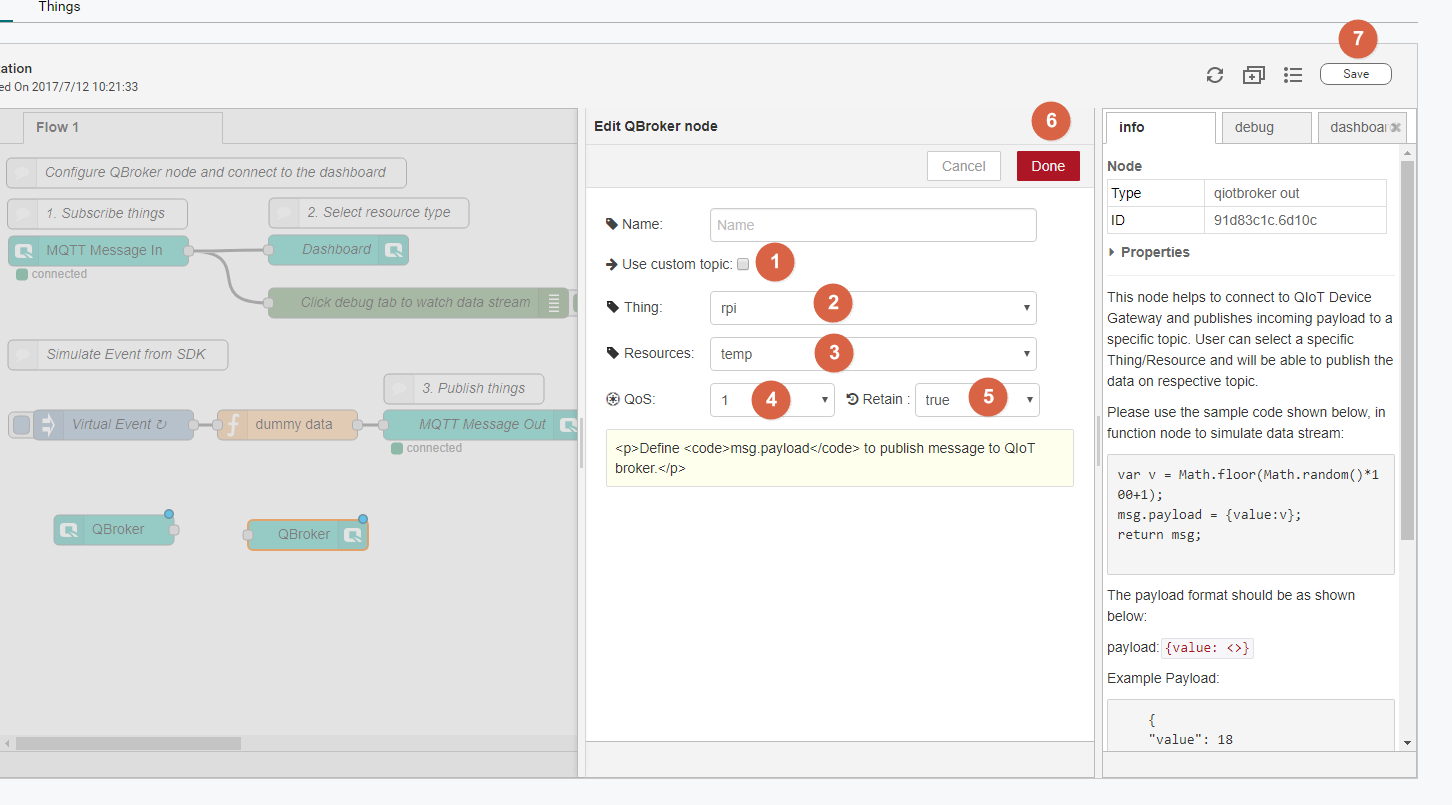
Task: Click the red Done button
Action: coord(1048,166)
